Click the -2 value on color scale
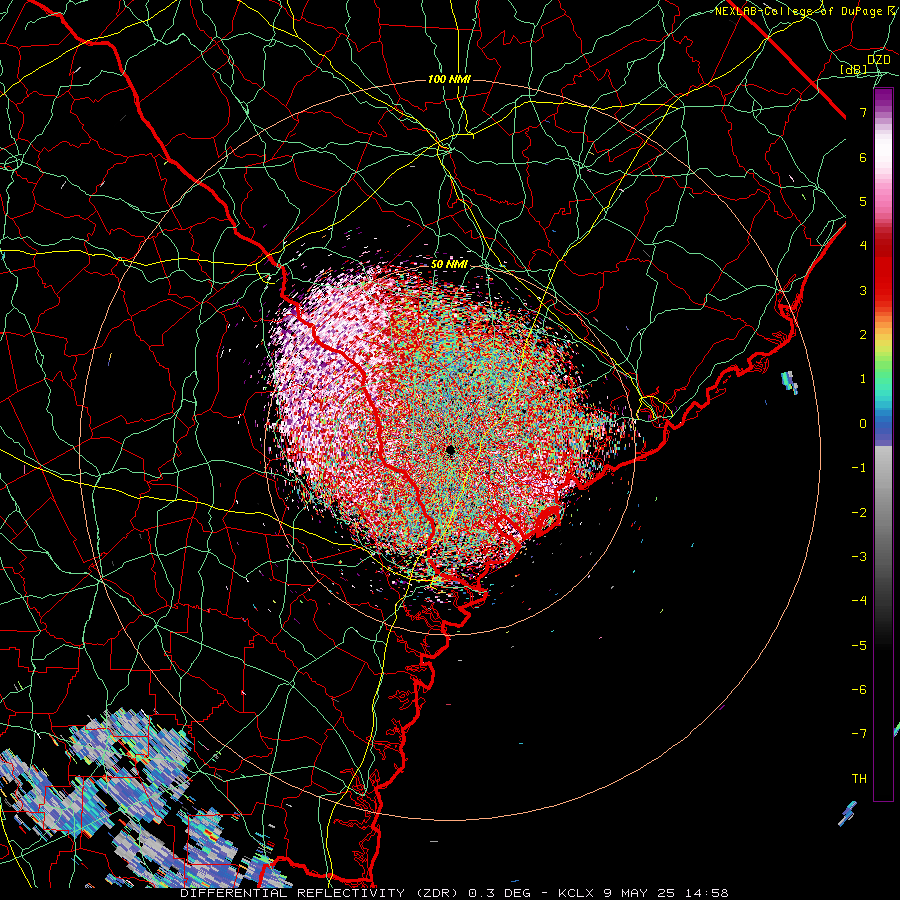This screenshot has width=900, height=900. pyautogui.click(x=859, y=512)
